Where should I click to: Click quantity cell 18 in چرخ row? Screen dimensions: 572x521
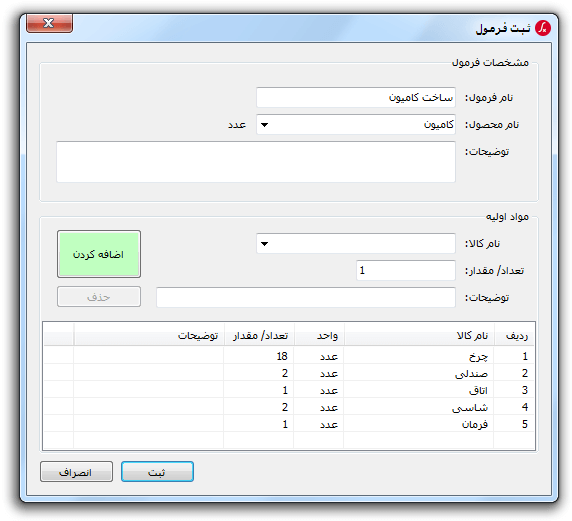(x=259, y=356)
